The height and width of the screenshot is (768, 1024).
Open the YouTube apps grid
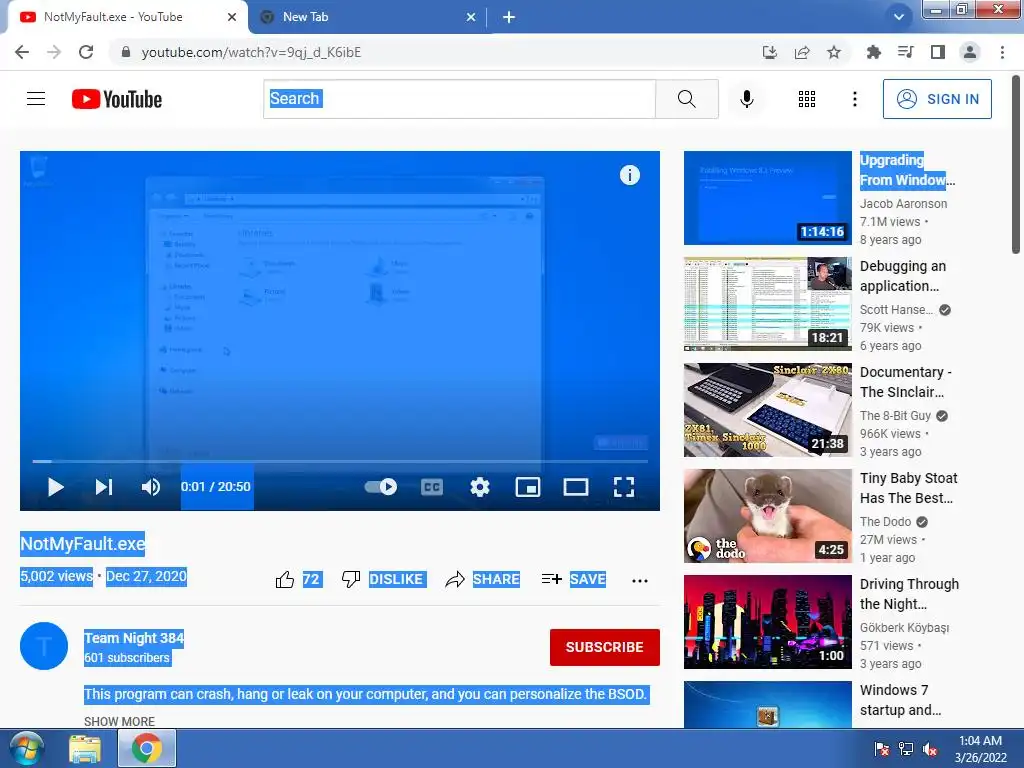coord(807,99)
